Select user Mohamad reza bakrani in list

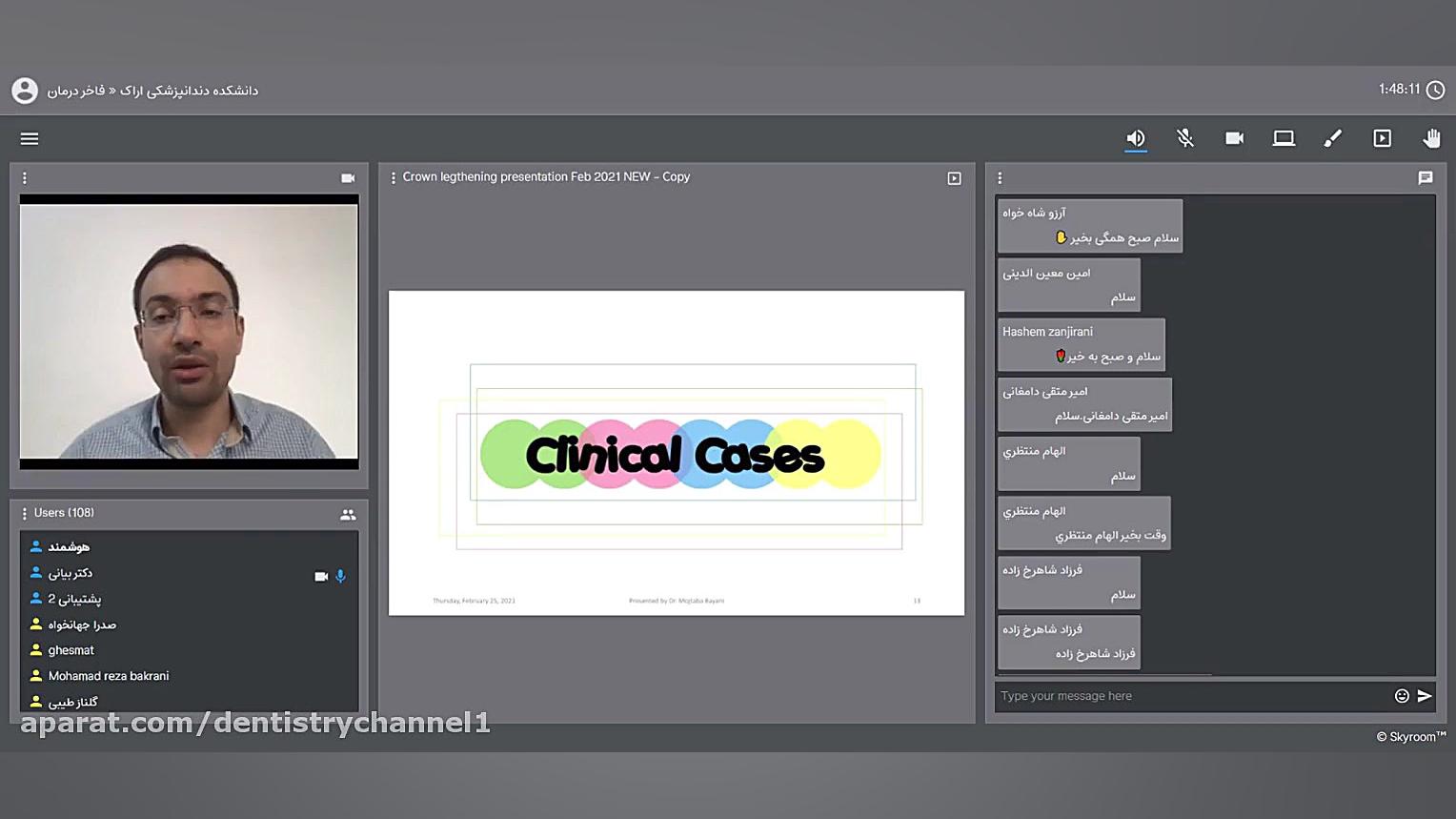(109, 676)
